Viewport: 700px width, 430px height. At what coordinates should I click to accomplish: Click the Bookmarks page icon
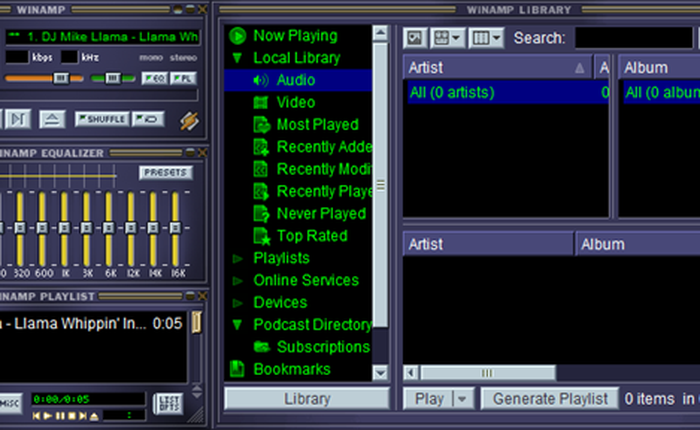(238, 369)
